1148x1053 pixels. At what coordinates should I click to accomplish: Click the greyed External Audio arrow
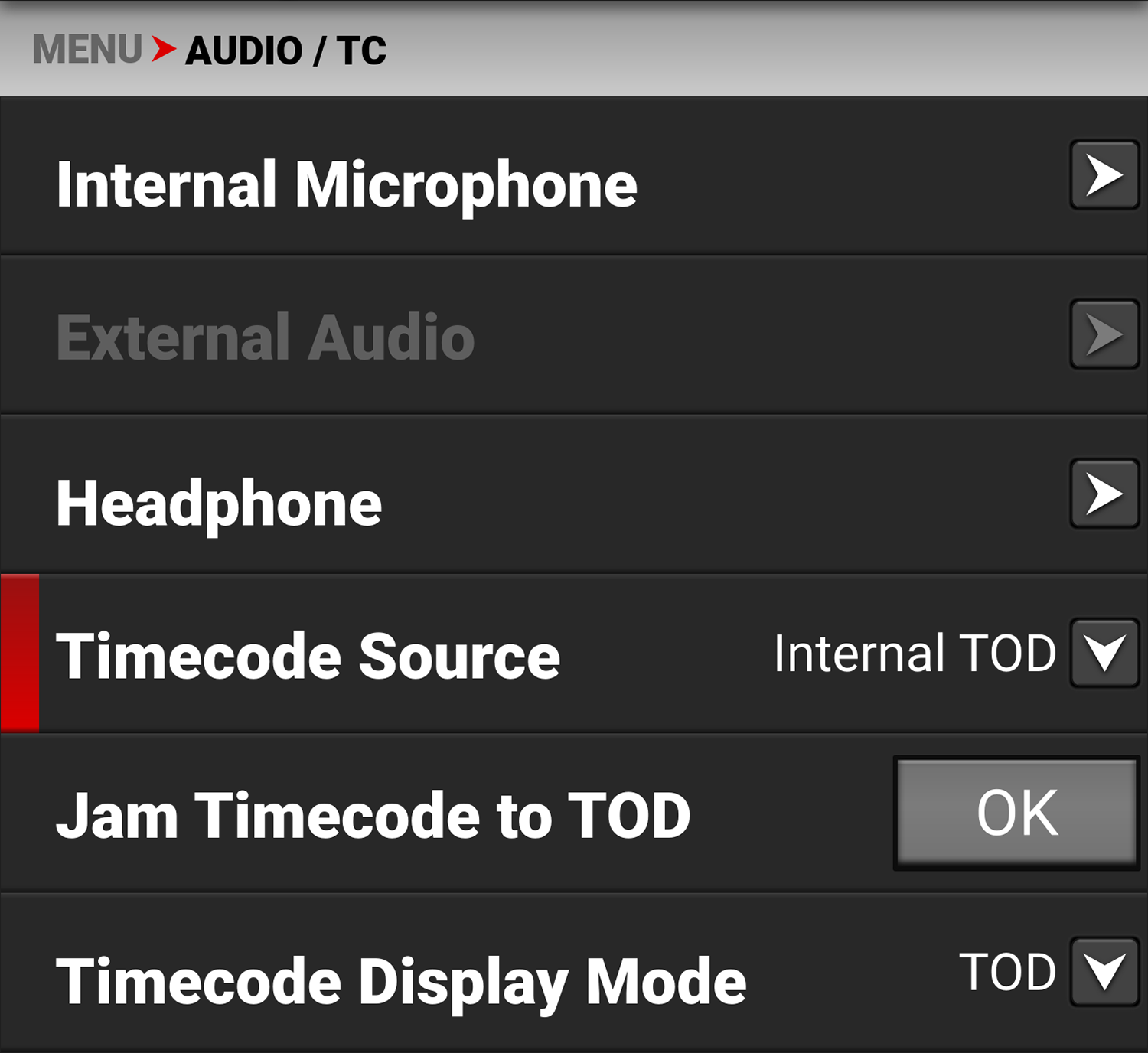click(1104, 334)
